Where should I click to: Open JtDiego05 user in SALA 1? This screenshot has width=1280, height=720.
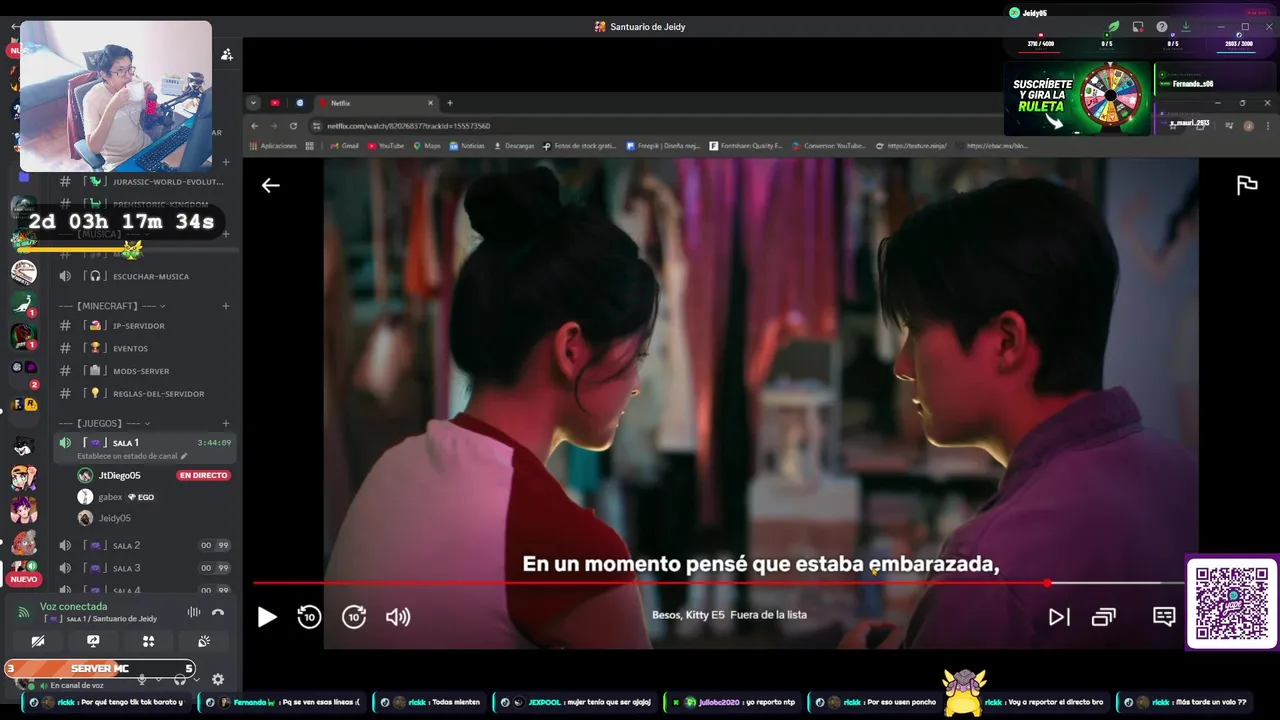(x=119, y=475)
